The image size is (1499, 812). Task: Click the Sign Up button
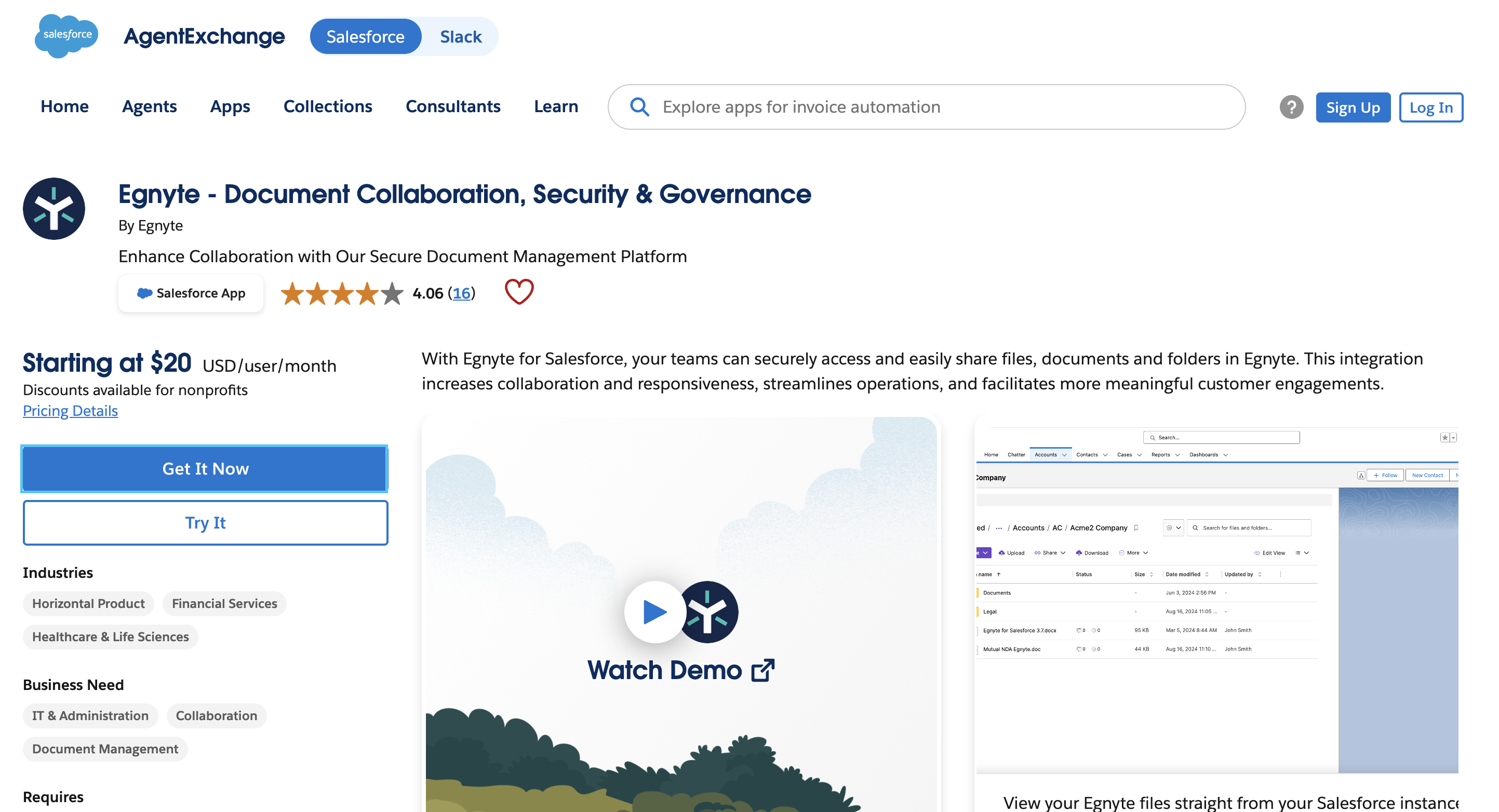click(x=1353, y=107)
